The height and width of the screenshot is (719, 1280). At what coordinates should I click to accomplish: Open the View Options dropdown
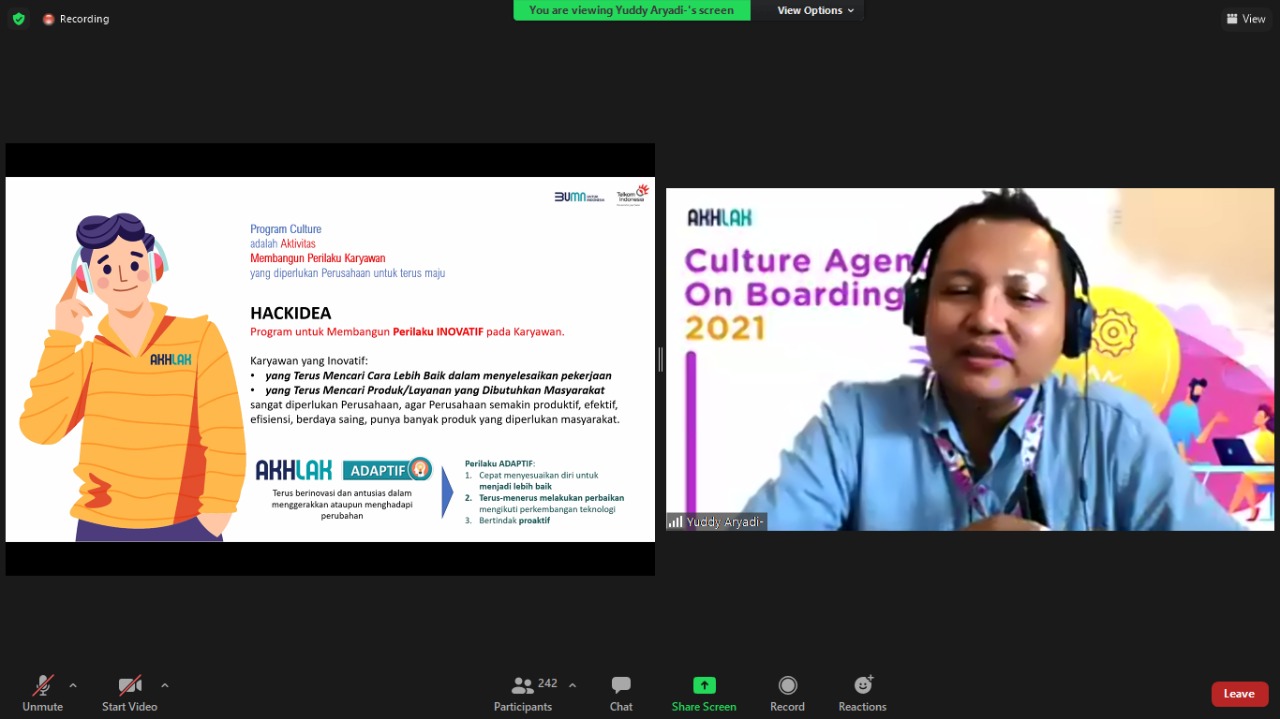click(x=815, y=10)
